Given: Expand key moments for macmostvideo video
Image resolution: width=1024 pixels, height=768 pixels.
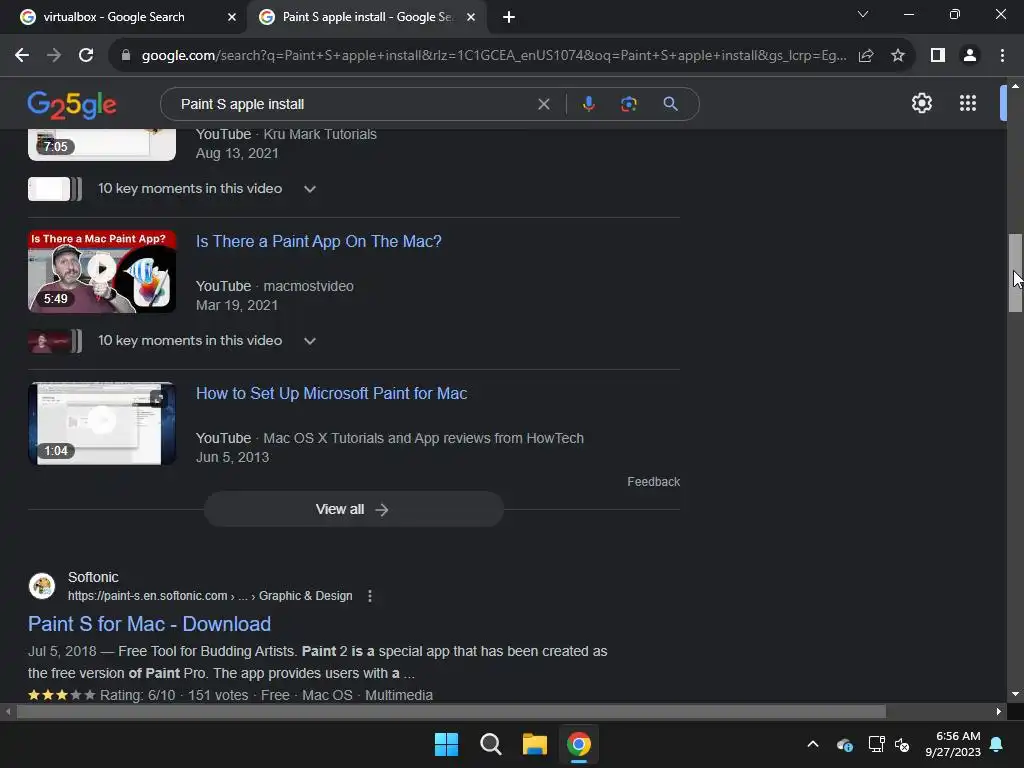Looking at the screenshot, I should click(310, 341).
